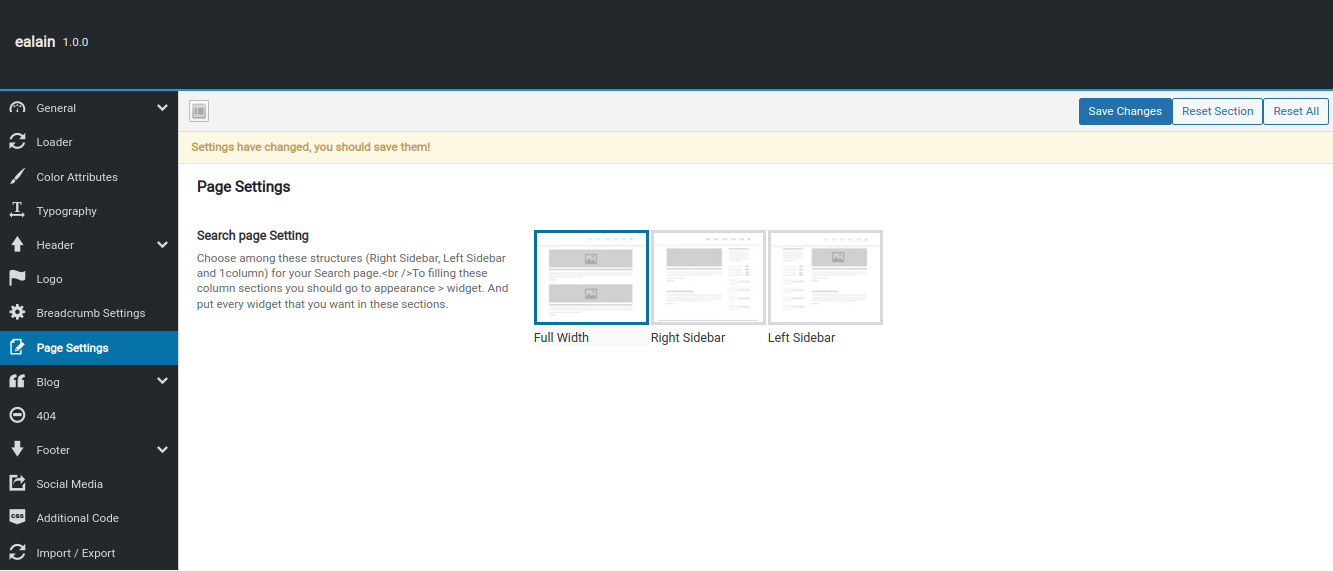Image resolution: width=1333 pixels, height=571 pixels.
Task: Click the Loader refresh icon
Action: [x=17, y=142]
